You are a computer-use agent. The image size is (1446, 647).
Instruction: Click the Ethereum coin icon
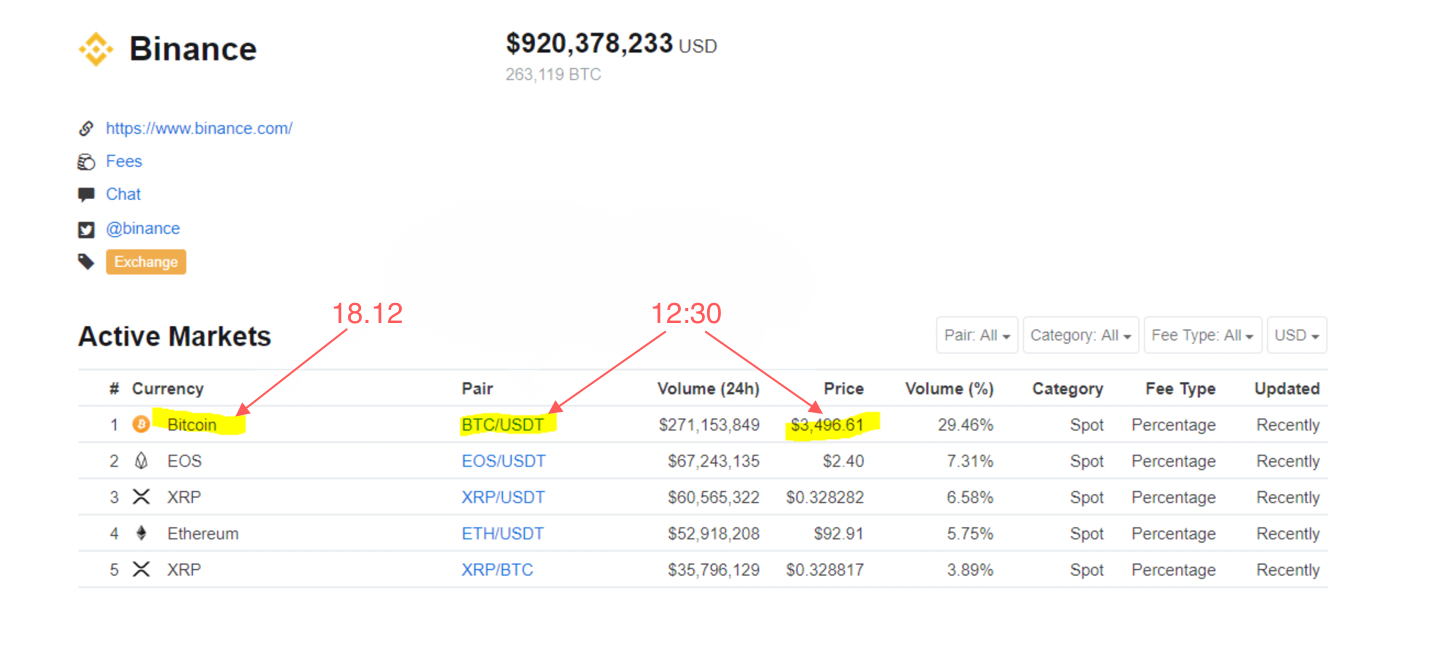pos(141,534)
